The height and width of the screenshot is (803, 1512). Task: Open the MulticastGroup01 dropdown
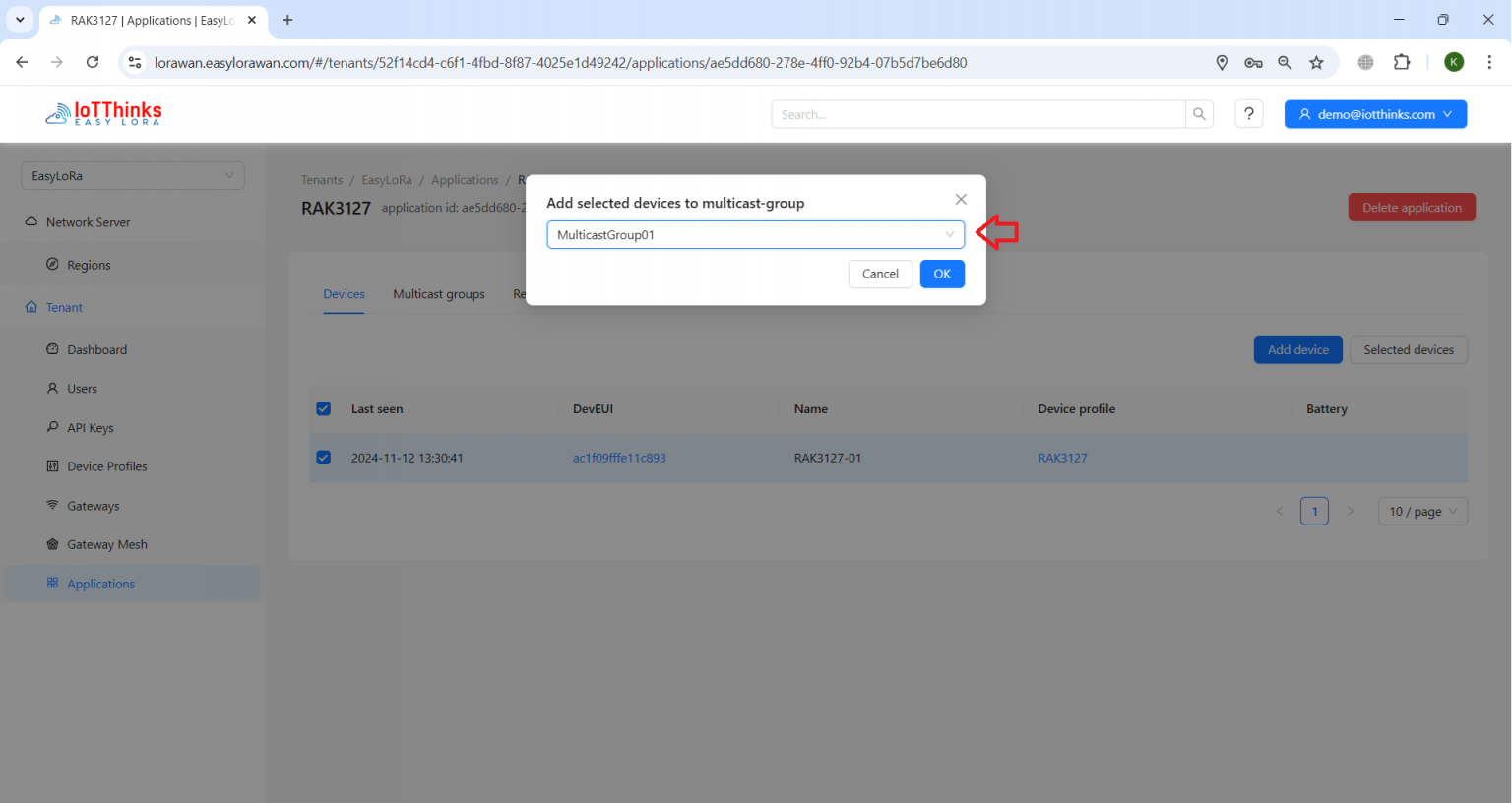click(x=755, y=234)
